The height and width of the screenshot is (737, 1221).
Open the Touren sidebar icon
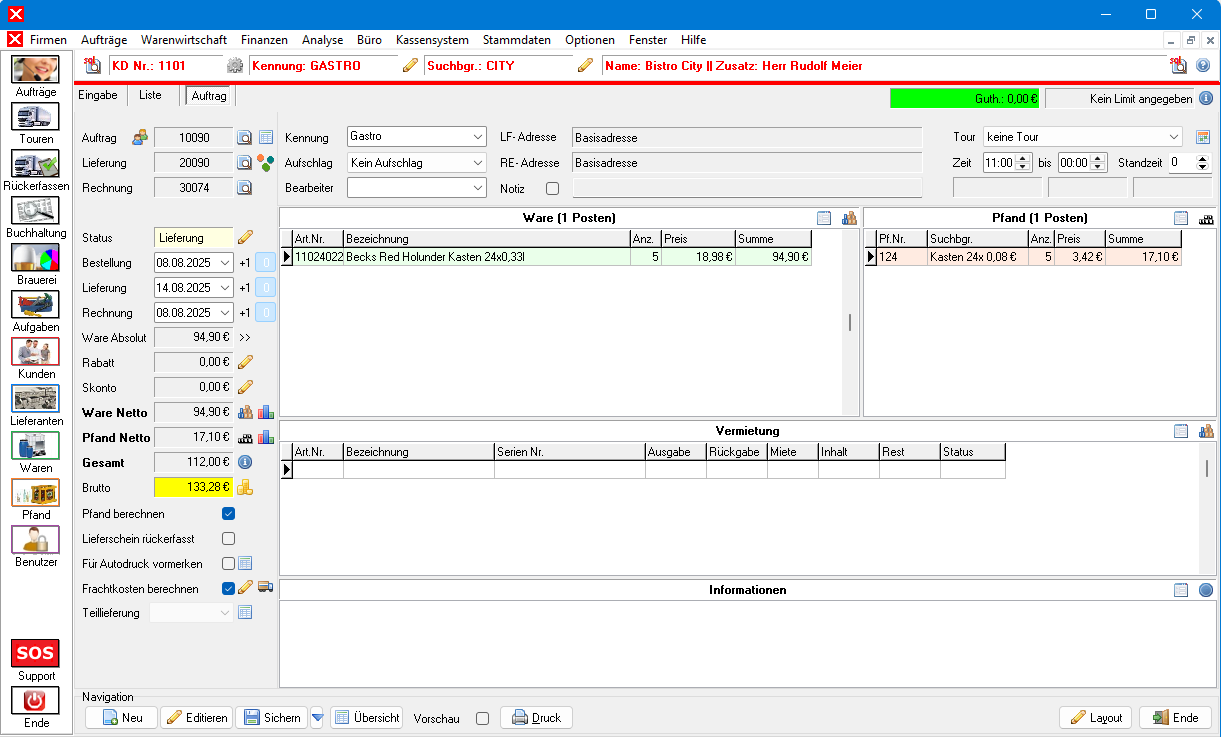[36, 117]
